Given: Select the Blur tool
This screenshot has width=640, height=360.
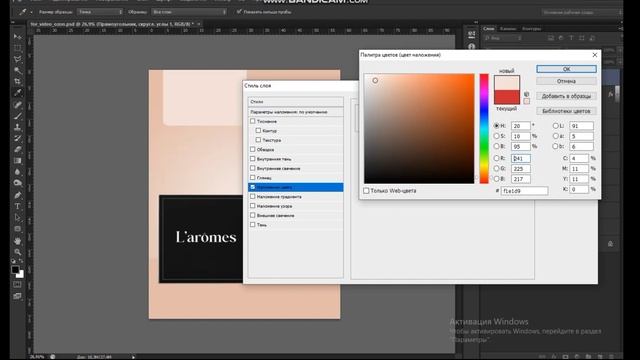Looking at the screenshot, I should pos(17,172).
